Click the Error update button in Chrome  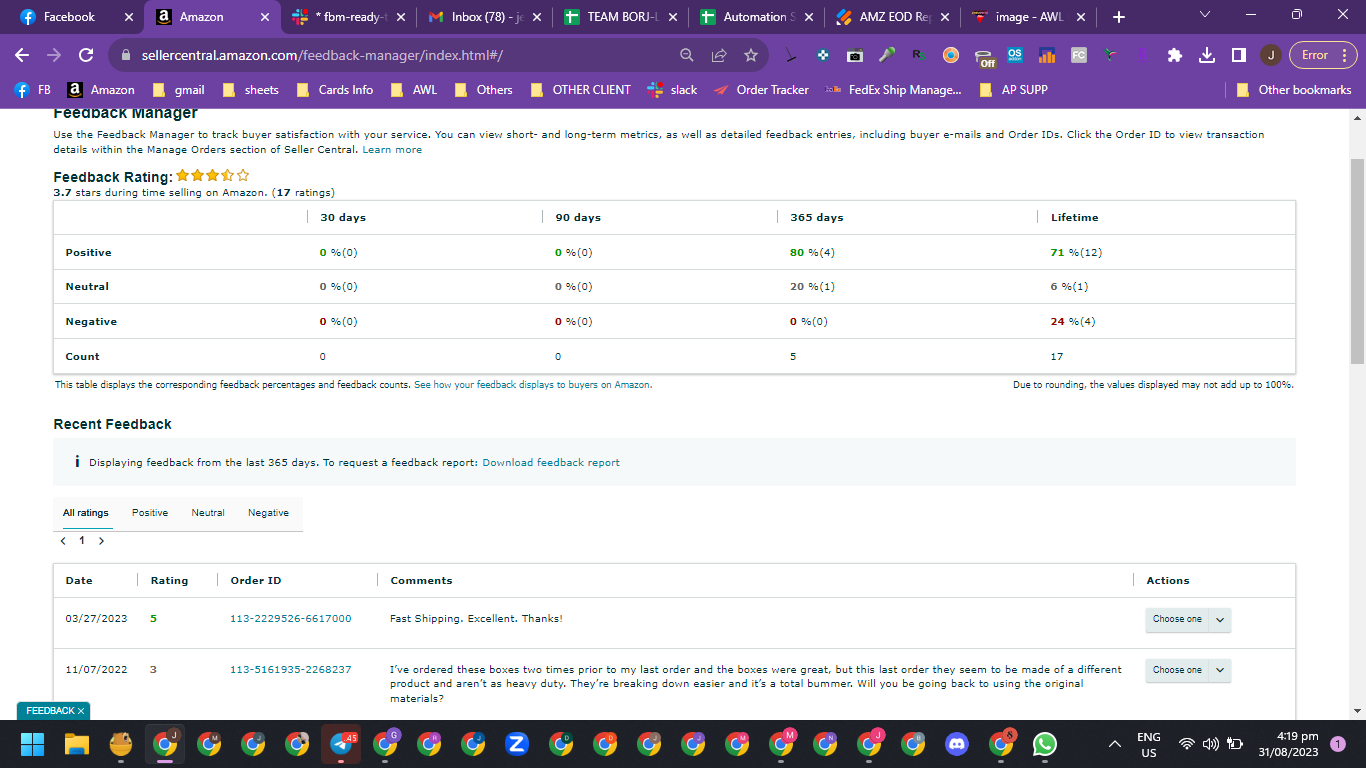point(1323,55)
